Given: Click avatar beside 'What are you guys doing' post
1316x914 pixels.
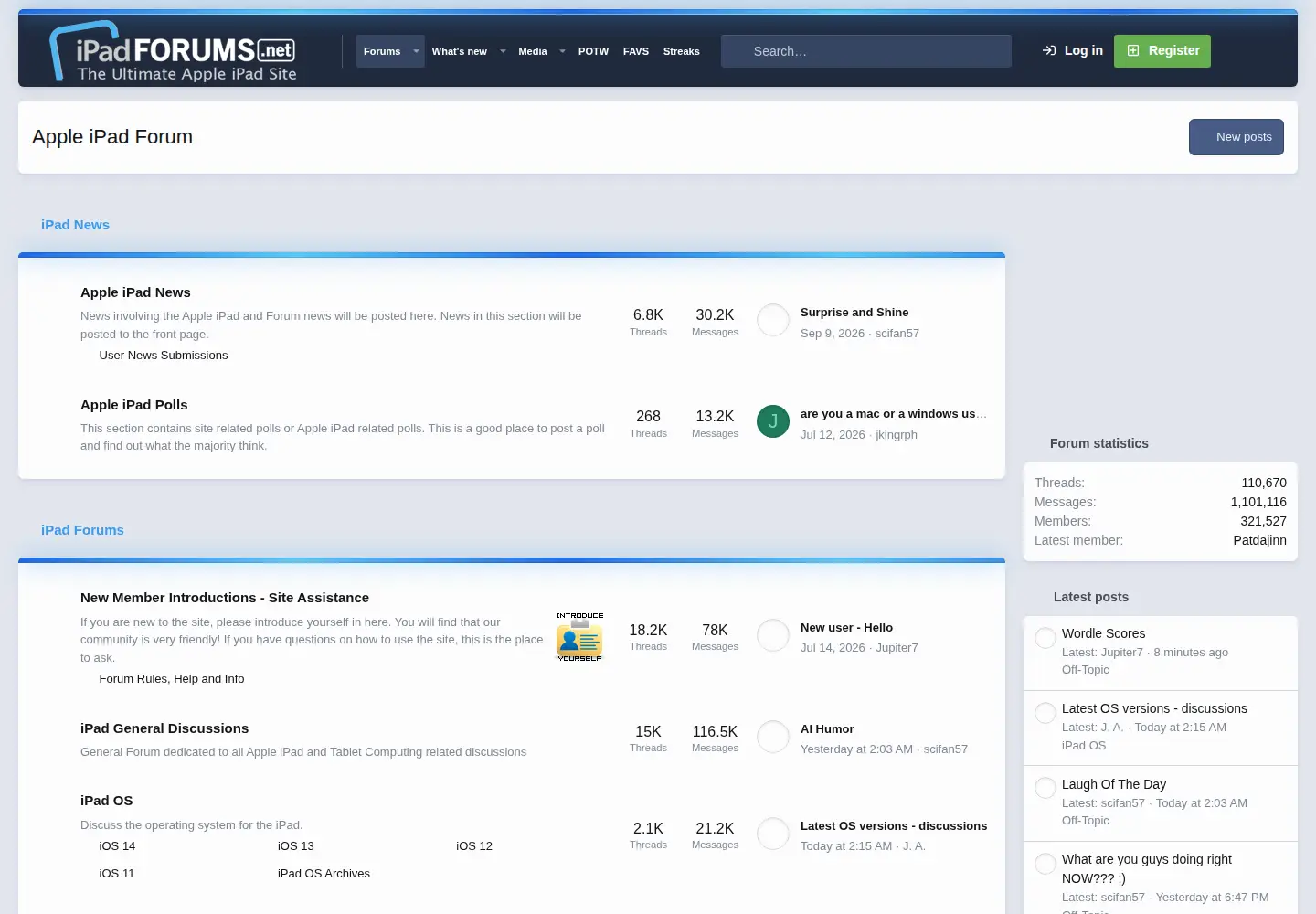Looking at the screenshot, I should point(1045,864).
